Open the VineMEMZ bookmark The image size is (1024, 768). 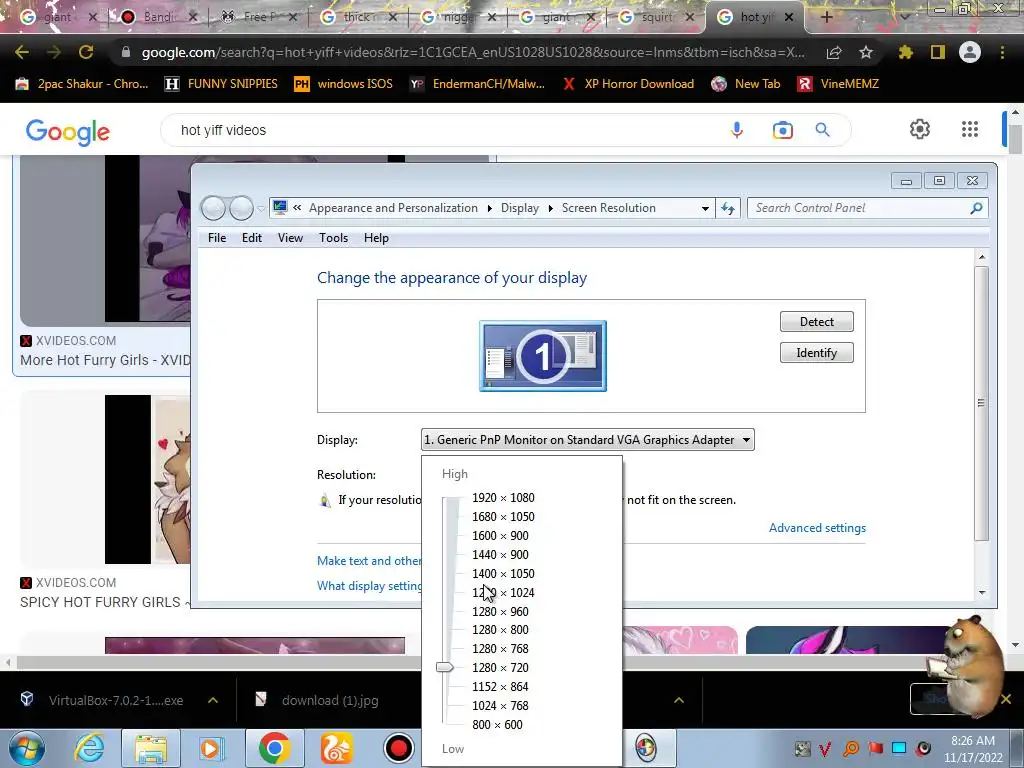tap(839, 84)
